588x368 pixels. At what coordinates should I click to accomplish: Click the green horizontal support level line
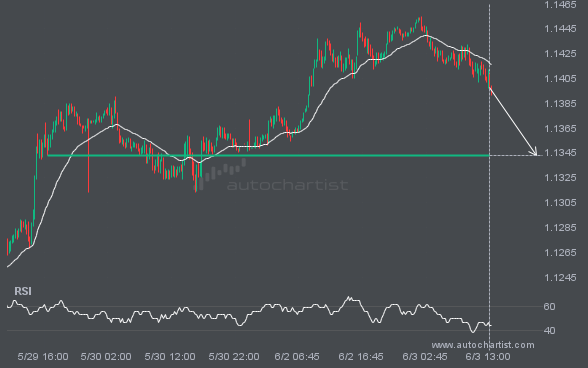(x=268, y=155)
